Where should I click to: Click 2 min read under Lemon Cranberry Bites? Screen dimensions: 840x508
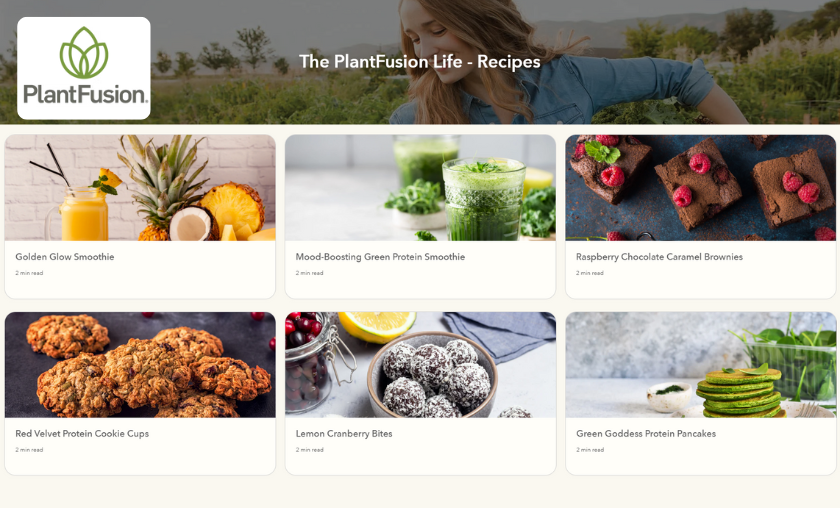point(310,450)
